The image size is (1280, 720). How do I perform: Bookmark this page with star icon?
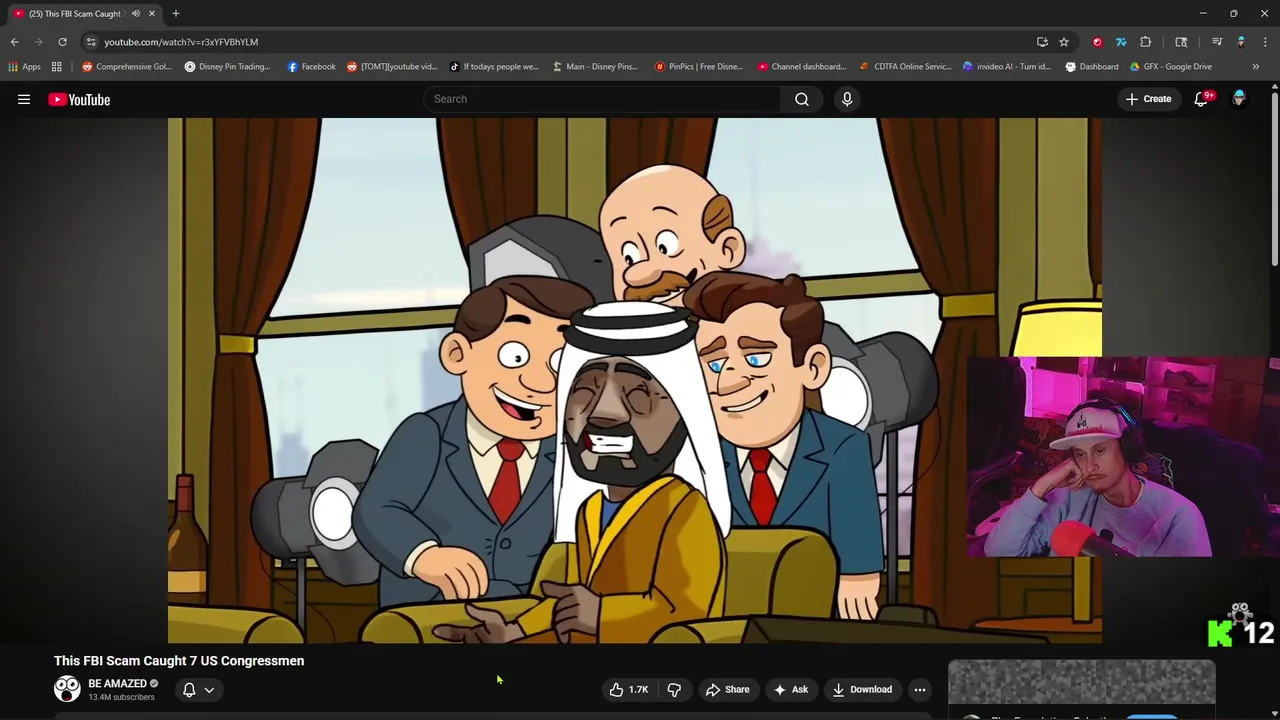click(x=1064, y=42)
